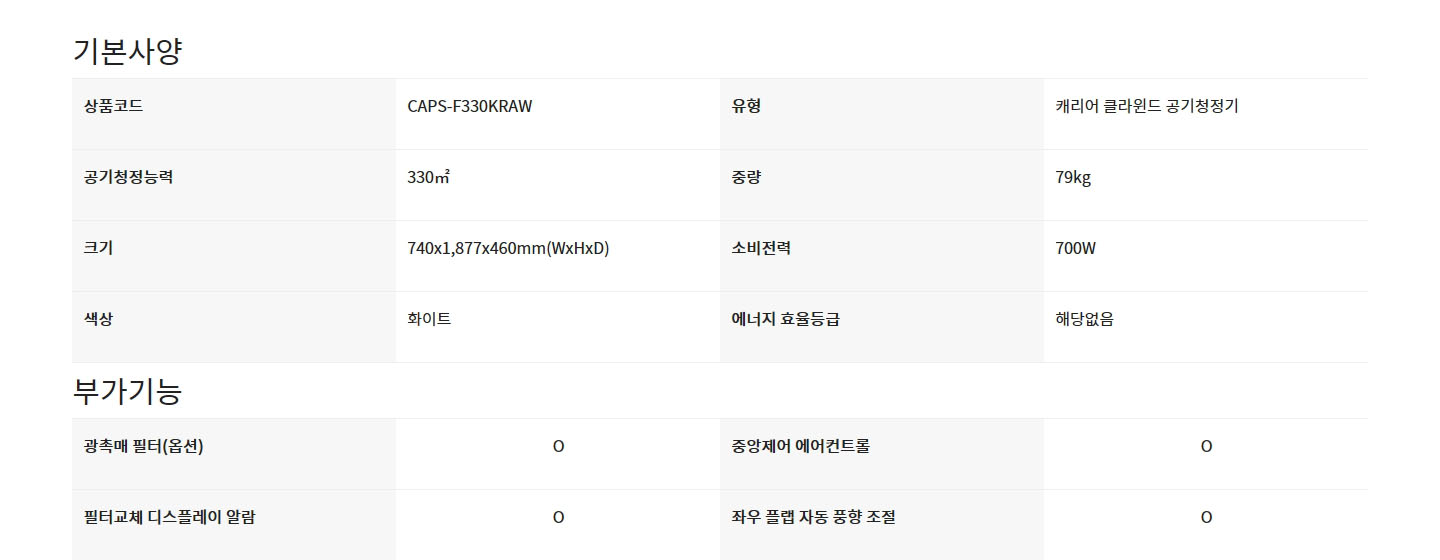Click the O mark for 광촉매 필터(옵션)
This screenshot has height=560, width=1440.
coord(558,446)
